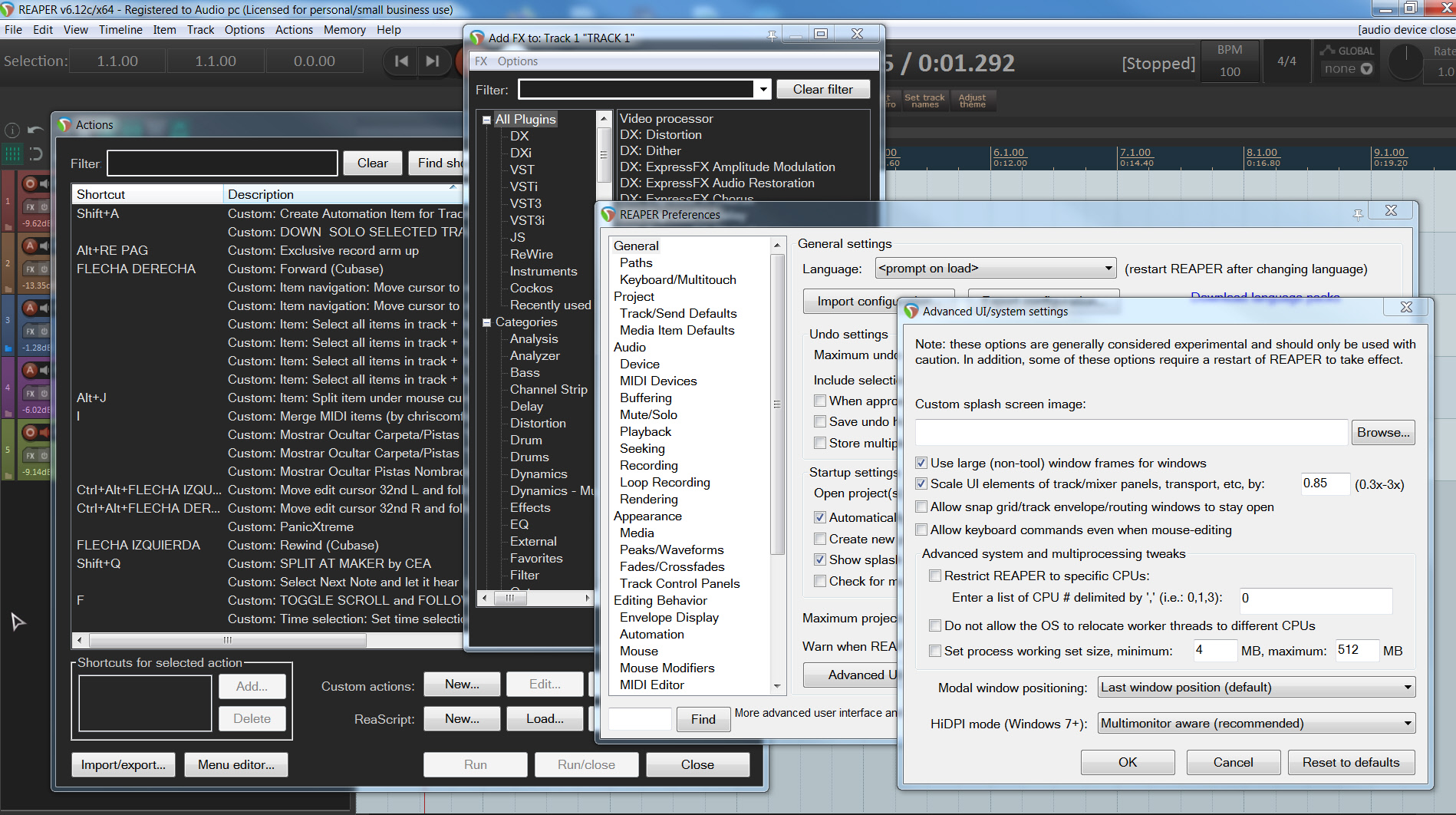Arm track 5 for recording
Viewport: 1456px width, 815px height.
tap(30, 432)
